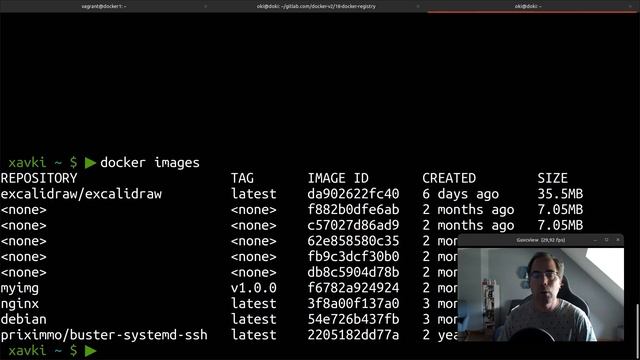This screenshot has width=640, height=360.
Task: Click the TAG column header
Action: [242, 178]
